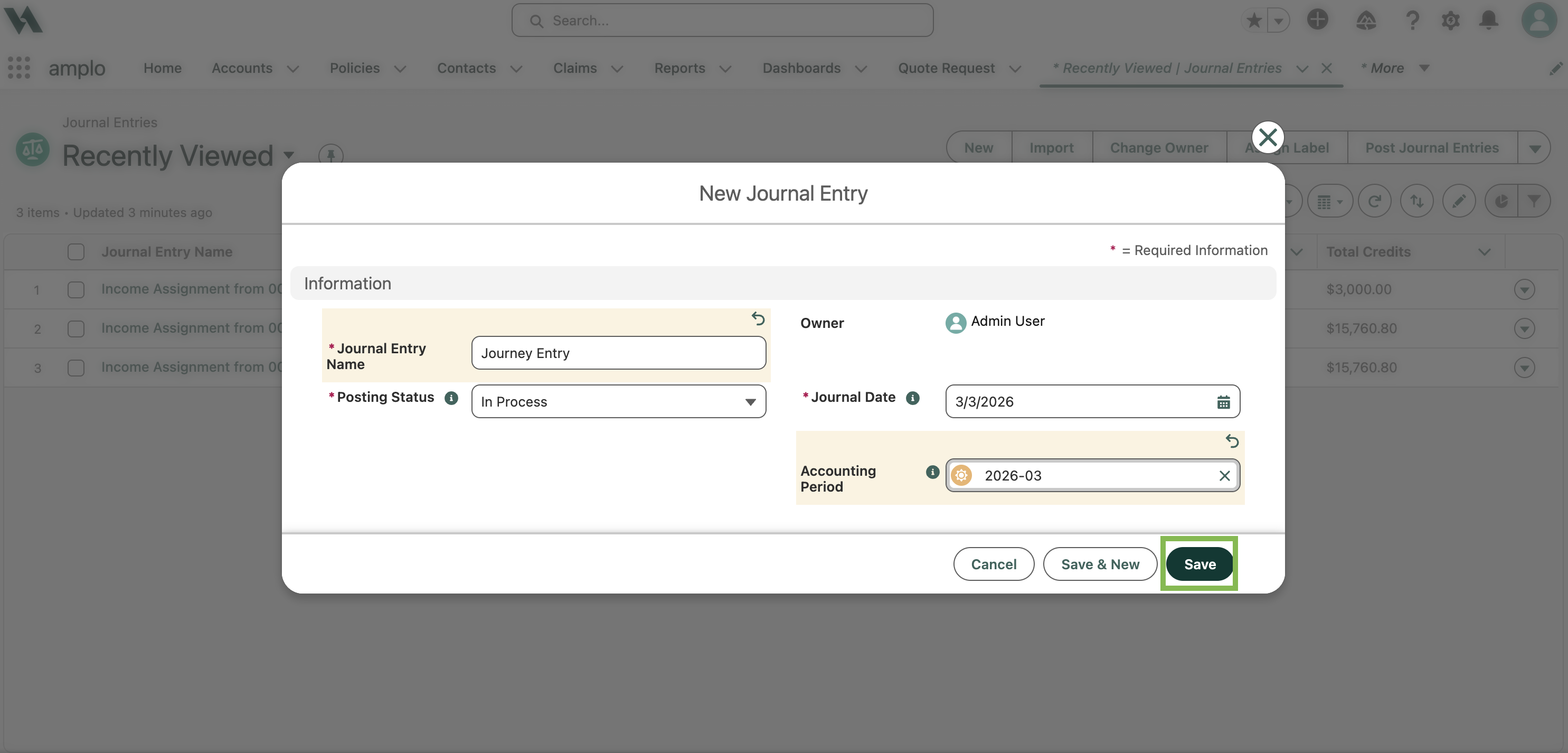1568x753 pixels.
Task: Click the Trailhead guidance icon
Action: point(1366,21)
